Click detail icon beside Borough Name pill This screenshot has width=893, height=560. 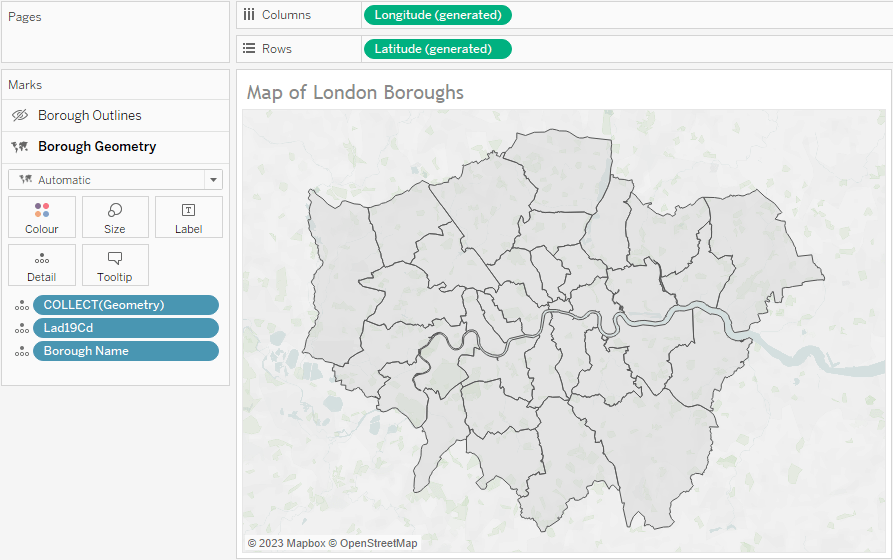[x=21, y=352]
